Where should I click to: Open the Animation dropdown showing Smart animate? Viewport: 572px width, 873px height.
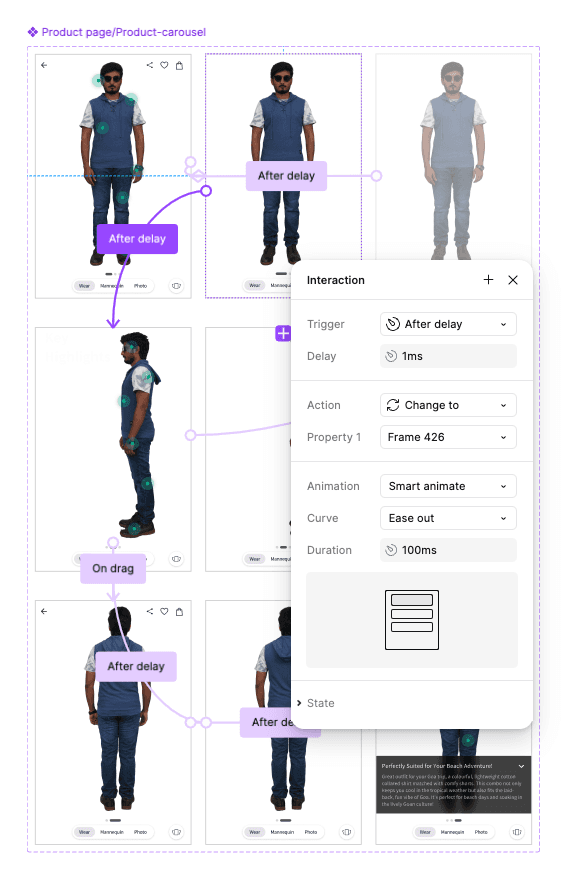click(x=448, y=486)
